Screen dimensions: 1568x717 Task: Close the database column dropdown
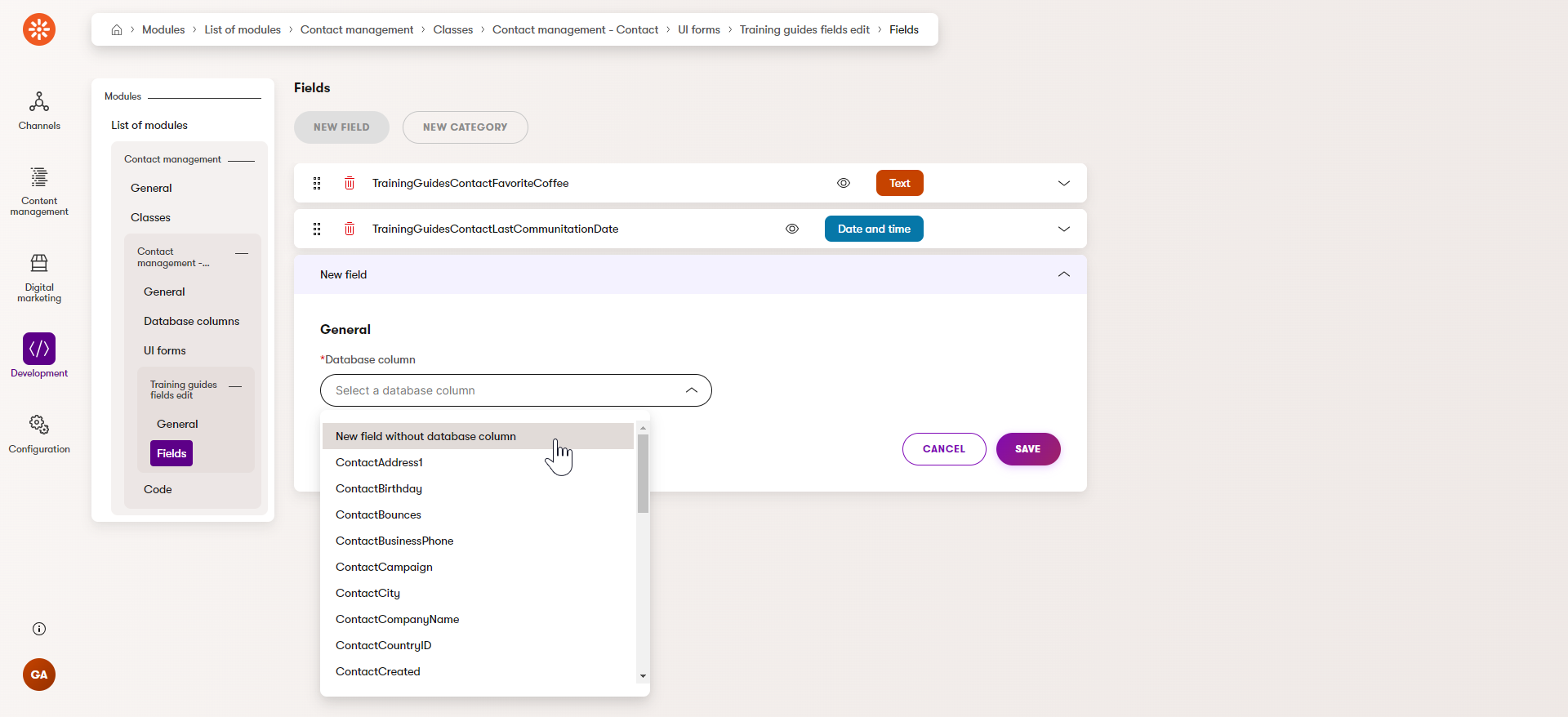click(x=692, y=390)
